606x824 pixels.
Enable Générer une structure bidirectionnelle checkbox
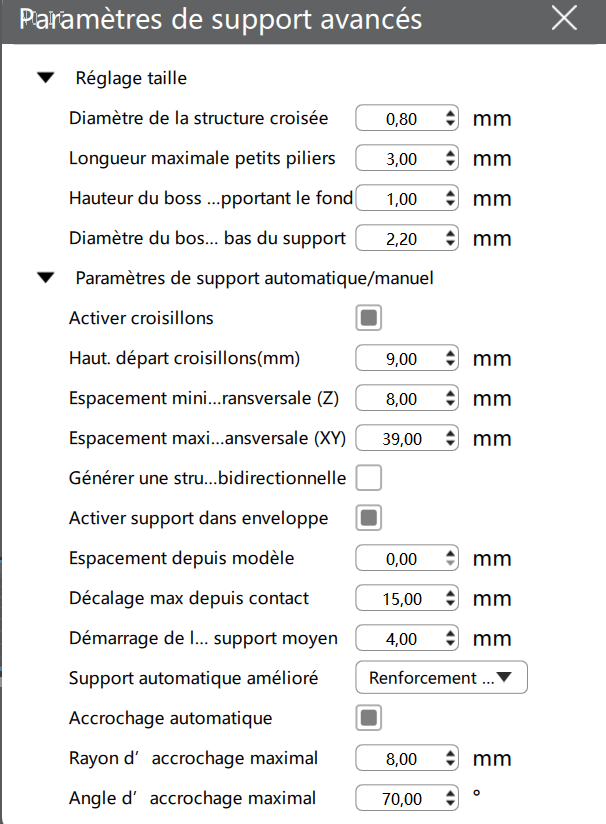click(x=369, y=478)
